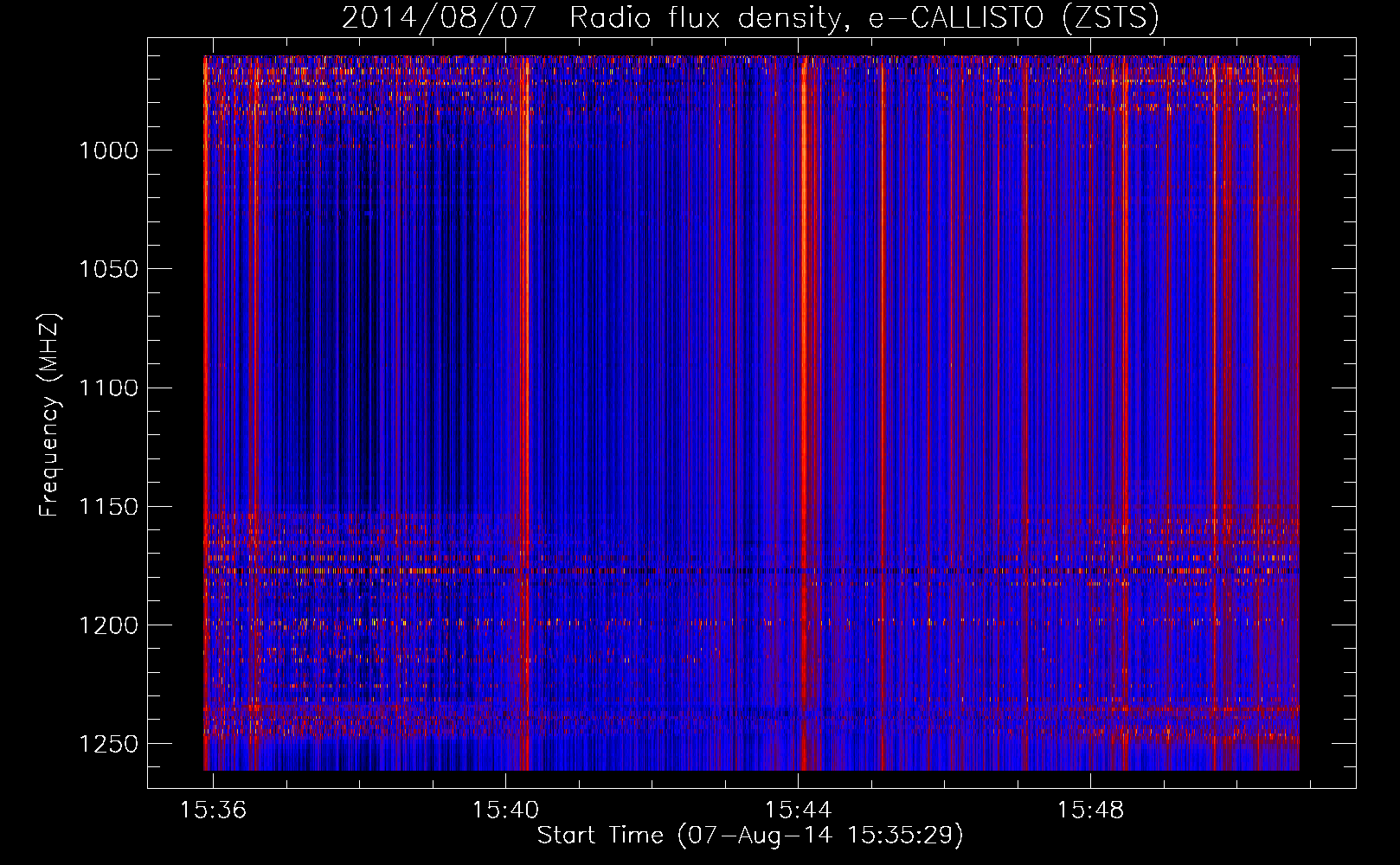The image size is (1400, 865).
Task: Click the 1100 frequency tick label
Action: [108, 388]
